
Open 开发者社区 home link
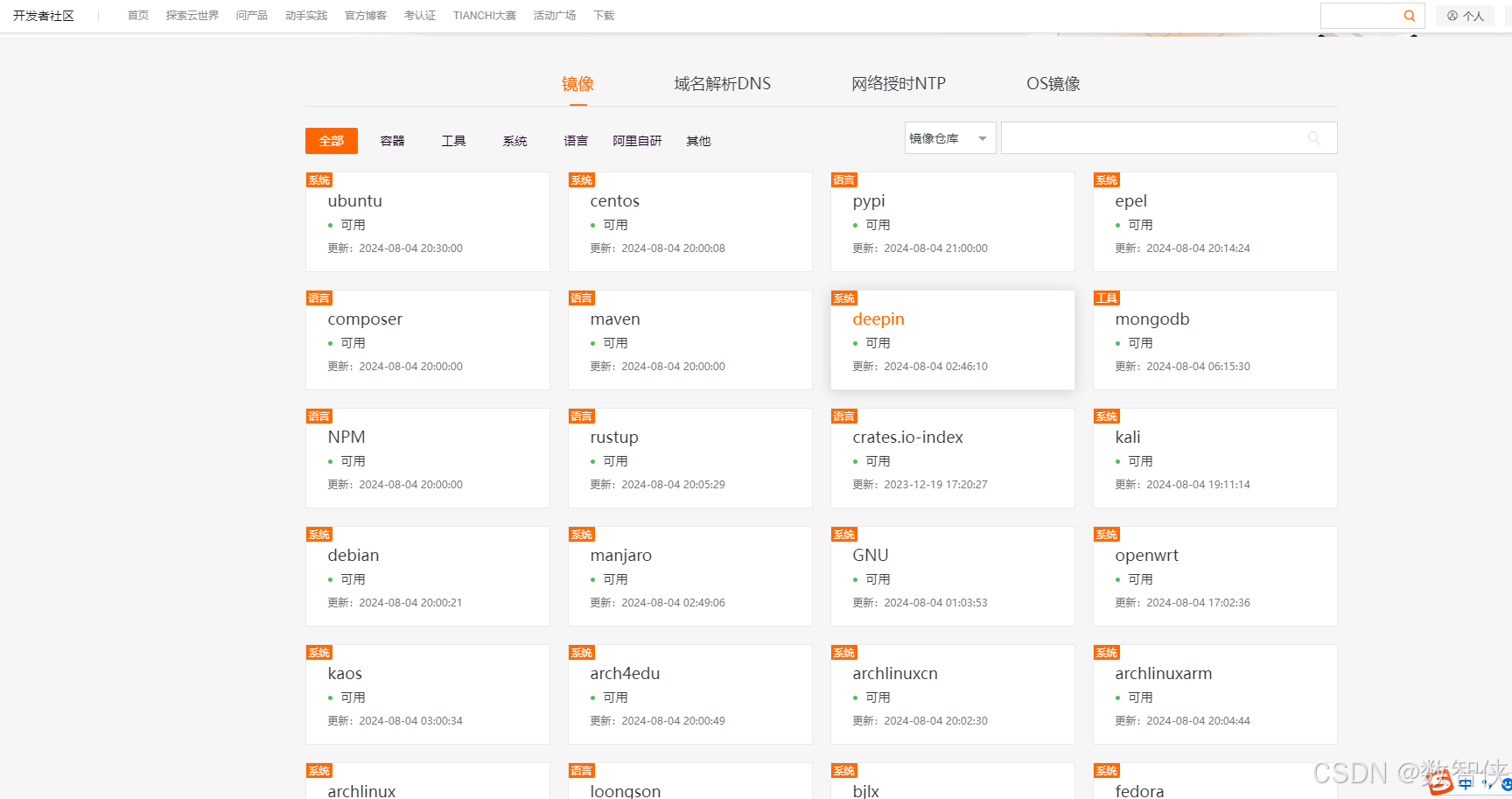44,16
